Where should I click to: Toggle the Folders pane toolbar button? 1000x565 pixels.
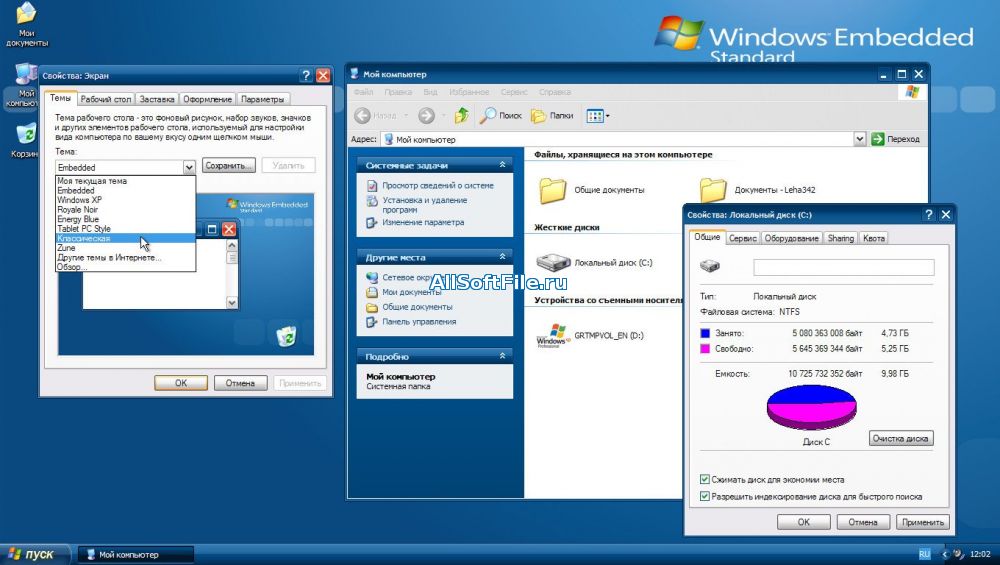552,115
